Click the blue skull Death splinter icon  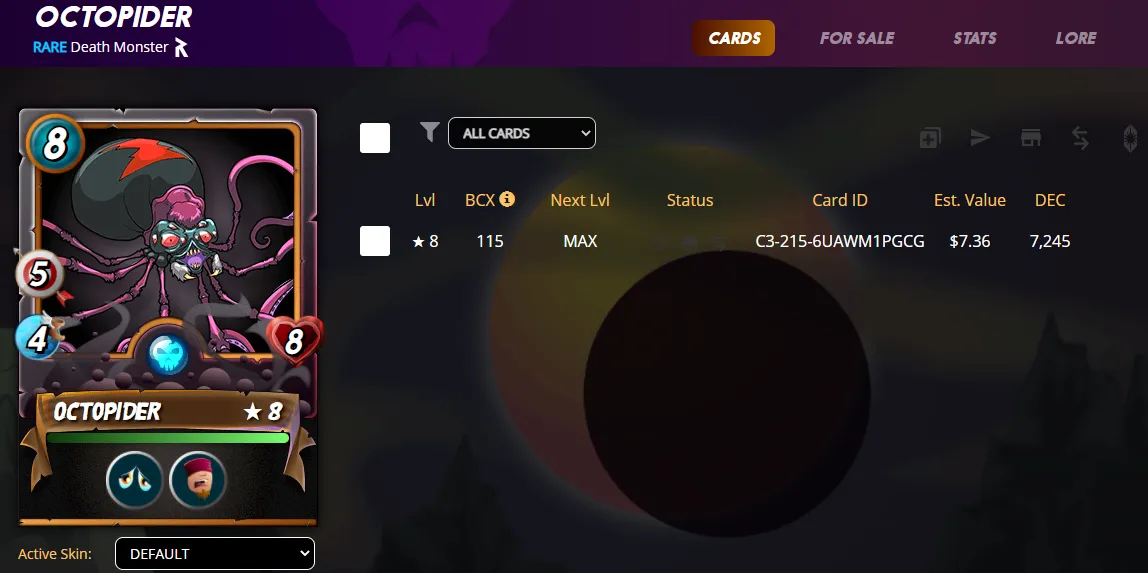pos(168,354)
